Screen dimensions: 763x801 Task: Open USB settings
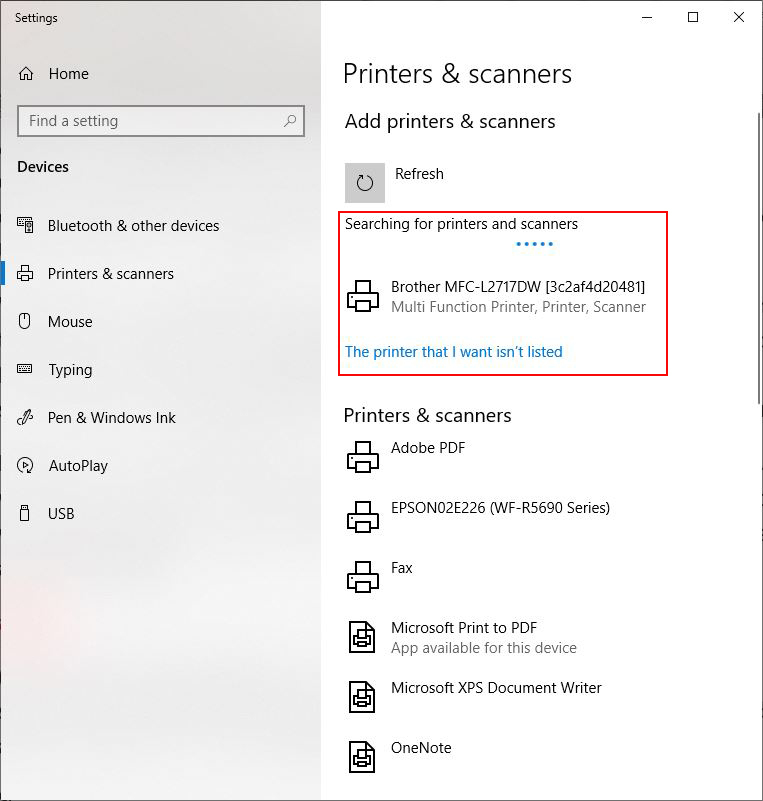(61, 513)
